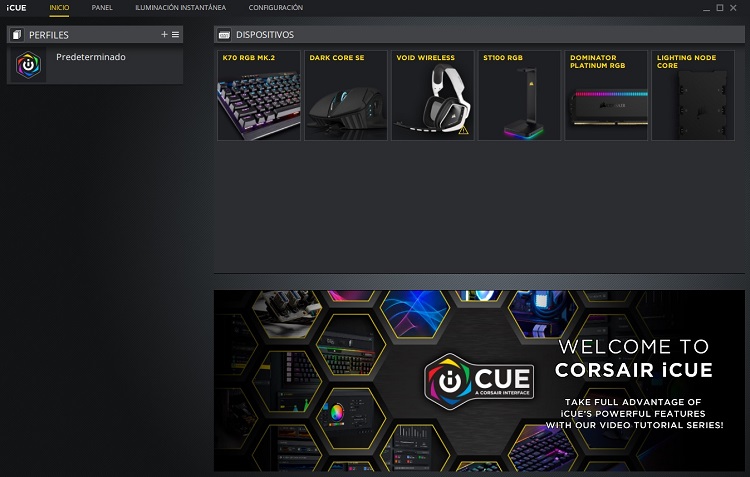Open the Configuración tab

pos(275,8)
